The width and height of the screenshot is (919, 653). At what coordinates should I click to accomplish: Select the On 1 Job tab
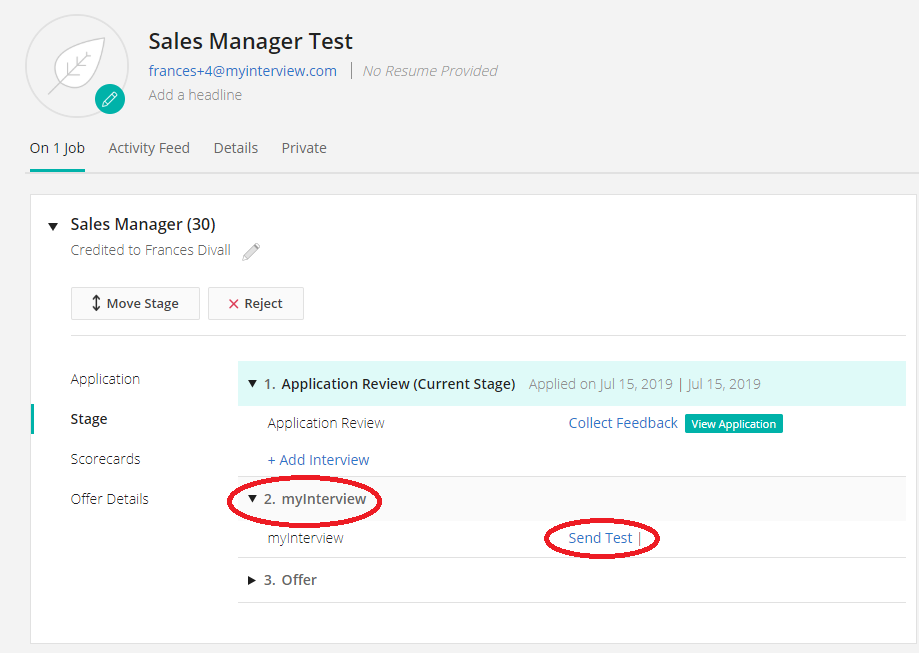coord(57,148)
